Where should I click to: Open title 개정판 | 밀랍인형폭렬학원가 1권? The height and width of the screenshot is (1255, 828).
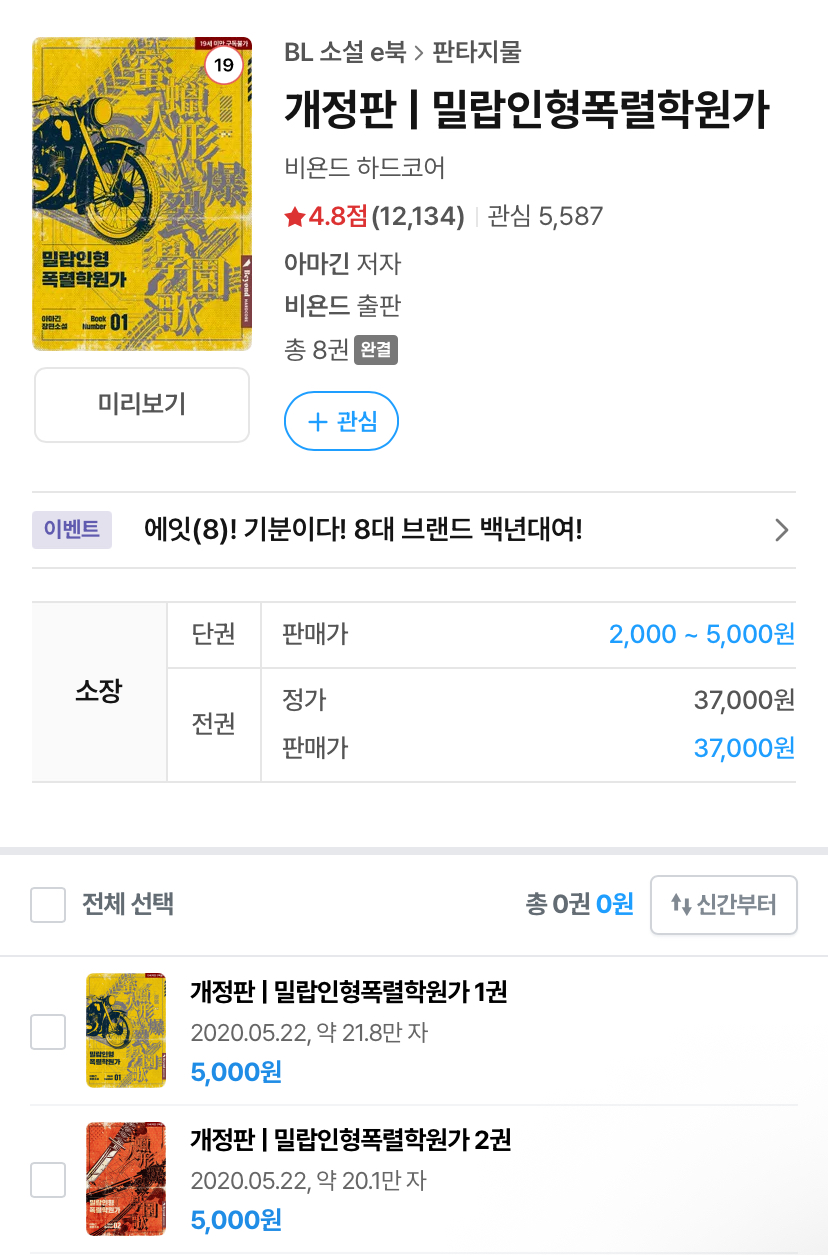tap(349, 992)
